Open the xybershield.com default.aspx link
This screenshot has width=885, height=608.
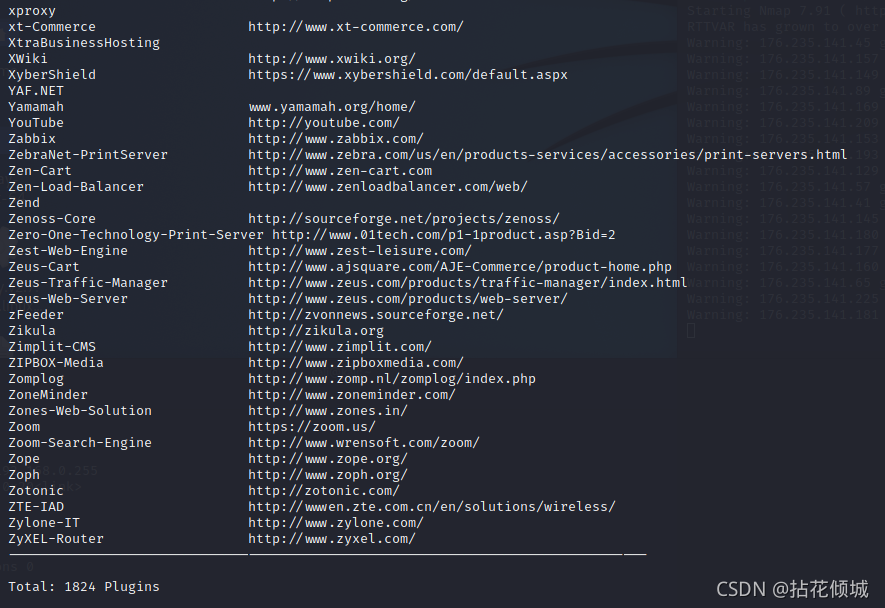(x=408, y=75)
